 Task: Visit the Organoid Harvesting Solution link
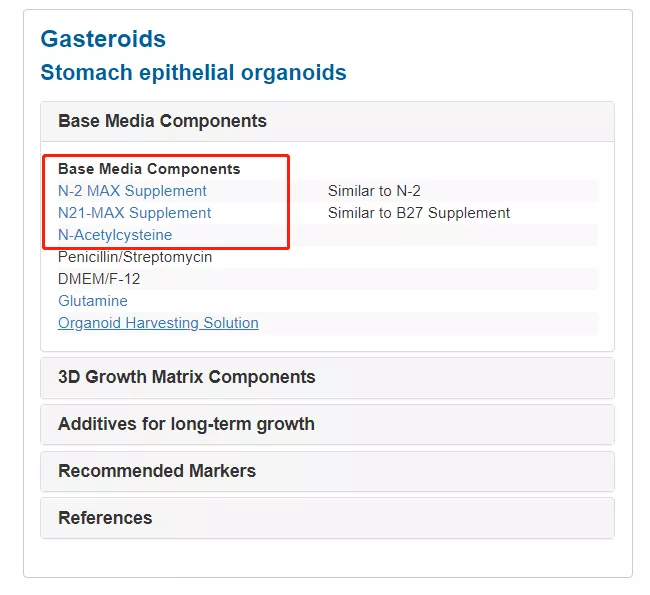158,323
